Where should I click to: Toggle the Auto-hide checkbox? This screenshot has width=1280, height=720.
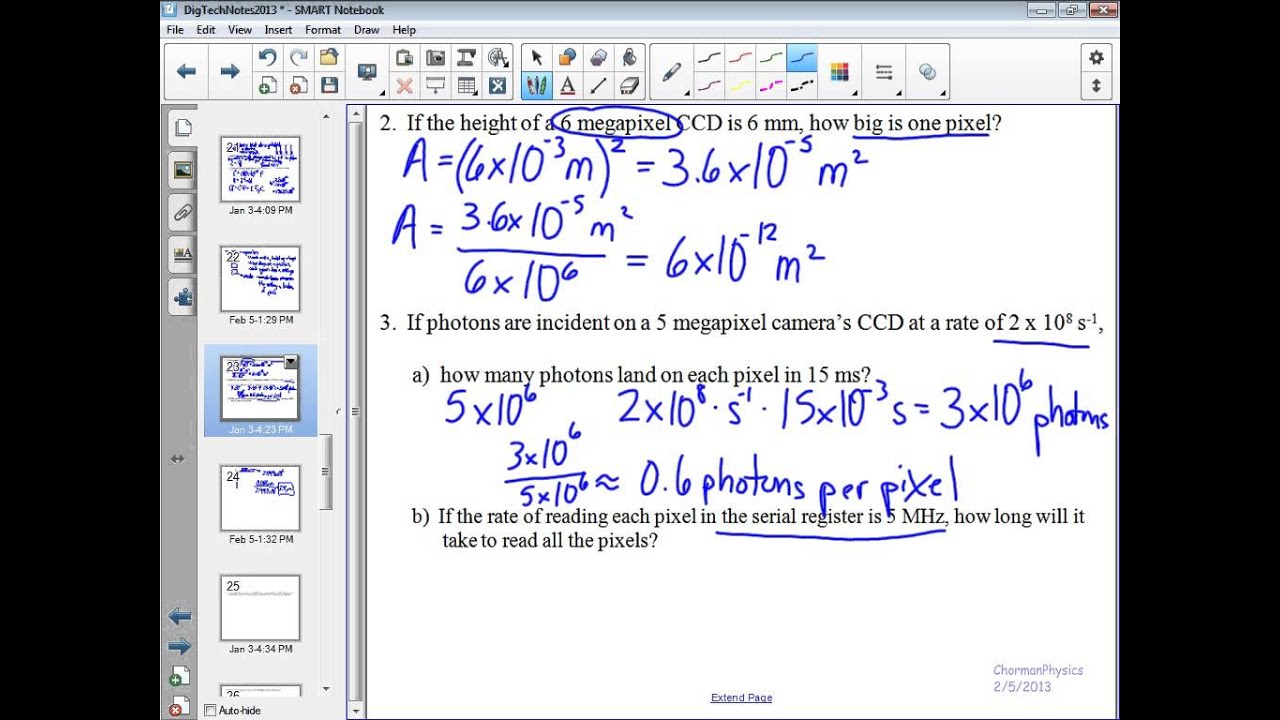[x=210, y=710]
